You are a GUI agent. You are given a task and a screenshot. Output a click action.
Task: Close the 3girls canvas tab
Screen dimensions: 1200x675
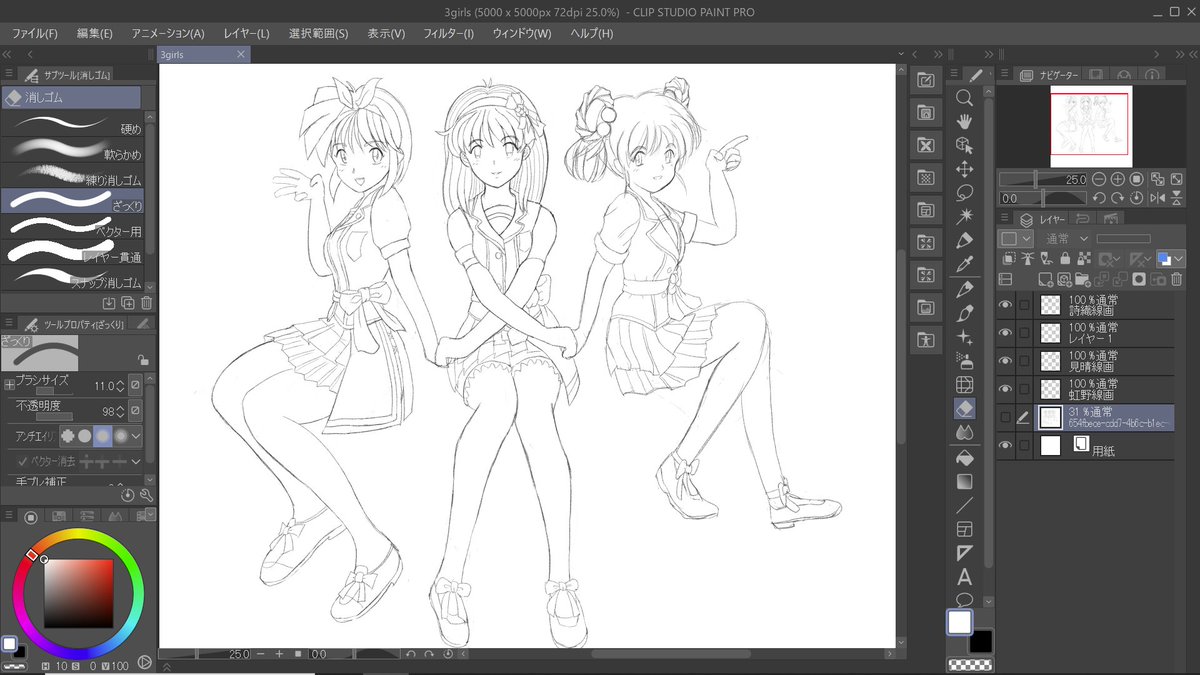pyautogui.click(x=241, y=55)
